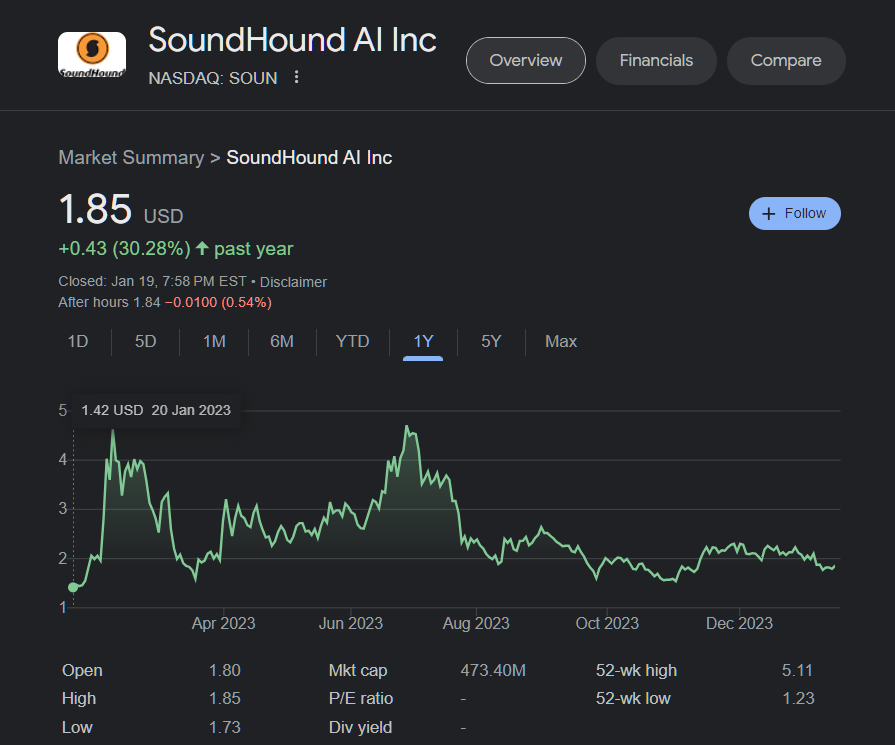This screenshot has width=895, height=745.
Task: Select the YTD chart range
Action: 352,341
